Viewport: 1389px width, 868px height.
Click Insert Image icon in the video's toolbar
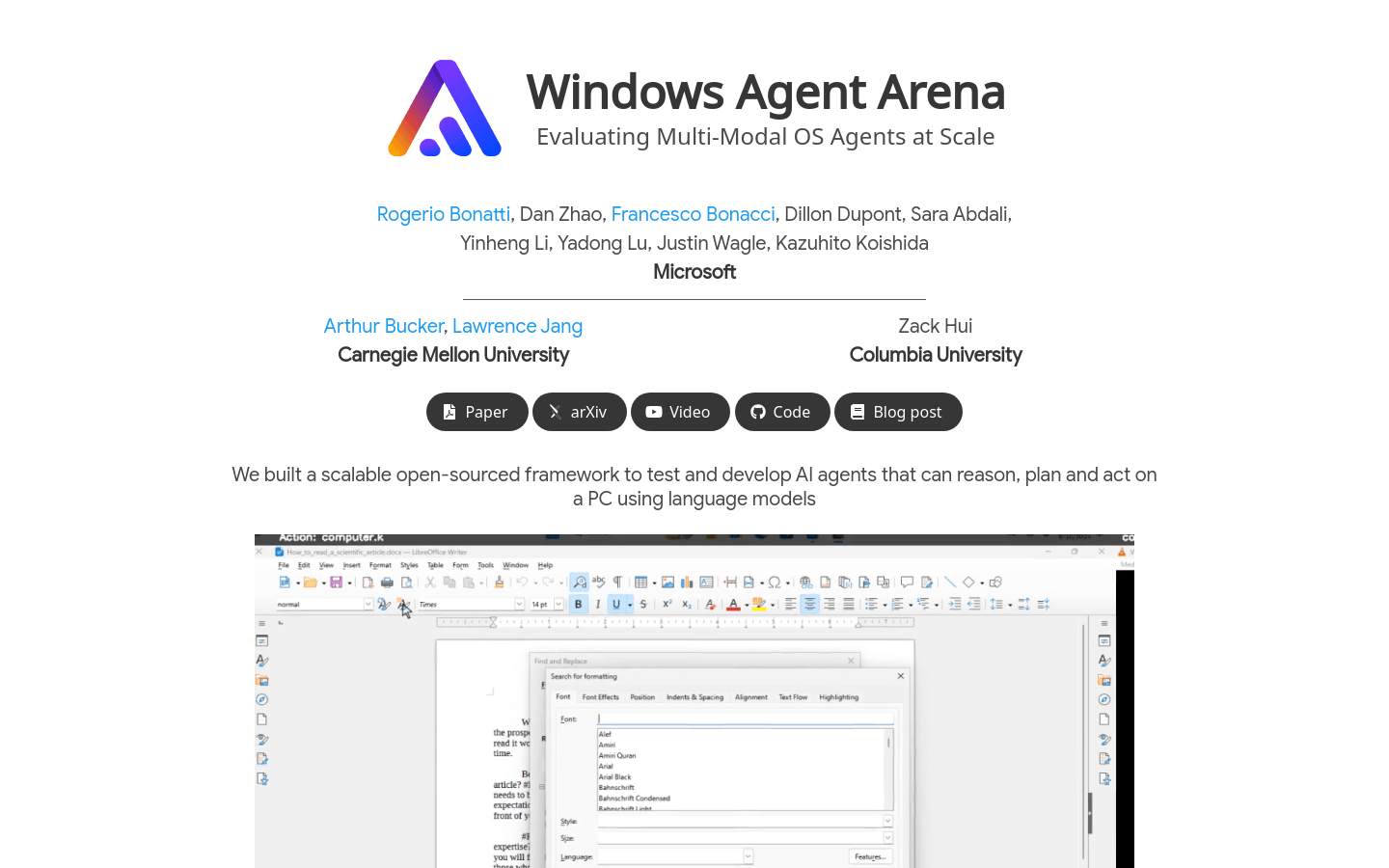coord(667,583)
